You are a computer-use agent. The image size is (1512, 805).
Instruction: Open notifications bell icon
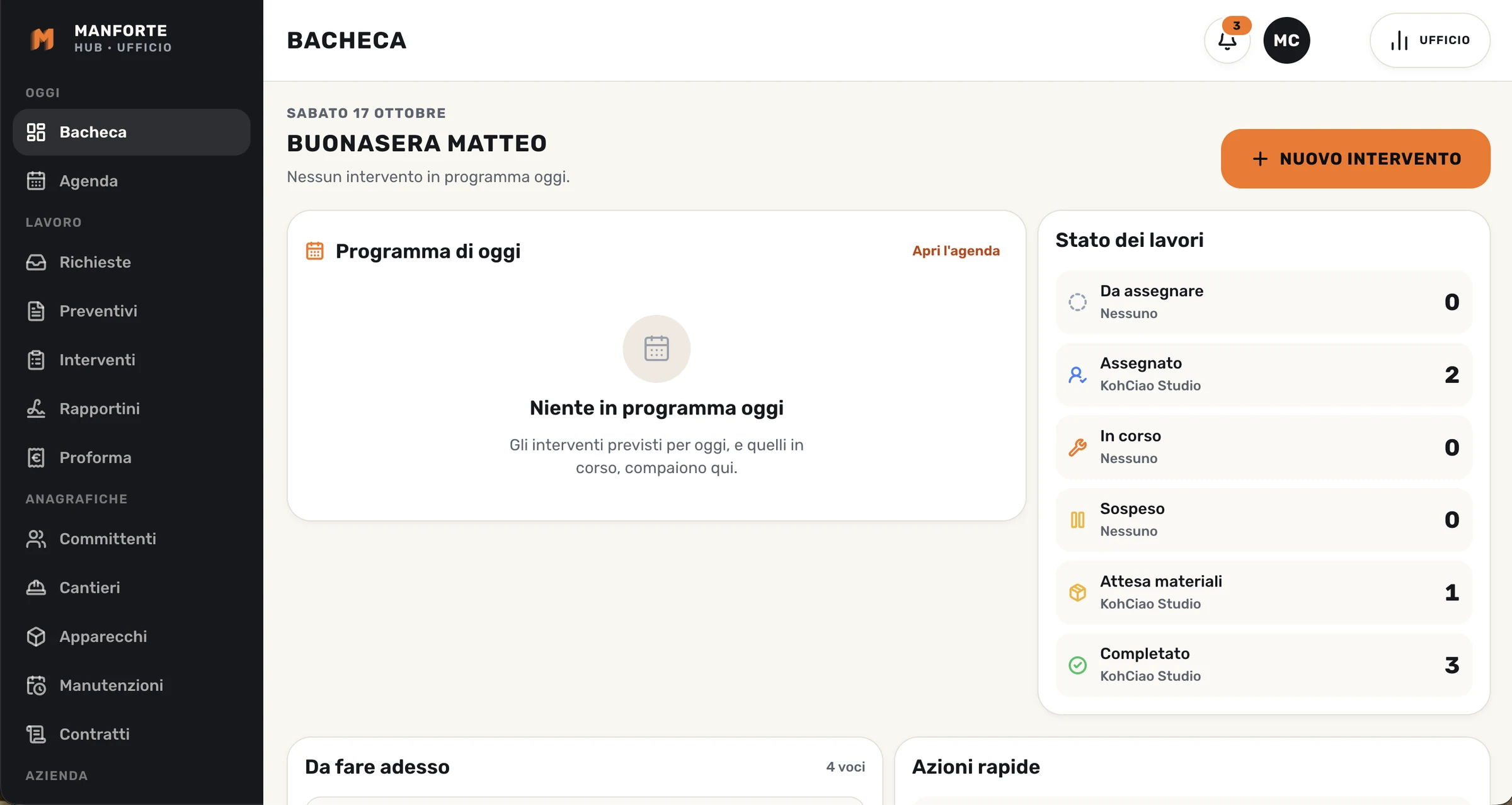pyautogui.click(x=1227, y=41)
